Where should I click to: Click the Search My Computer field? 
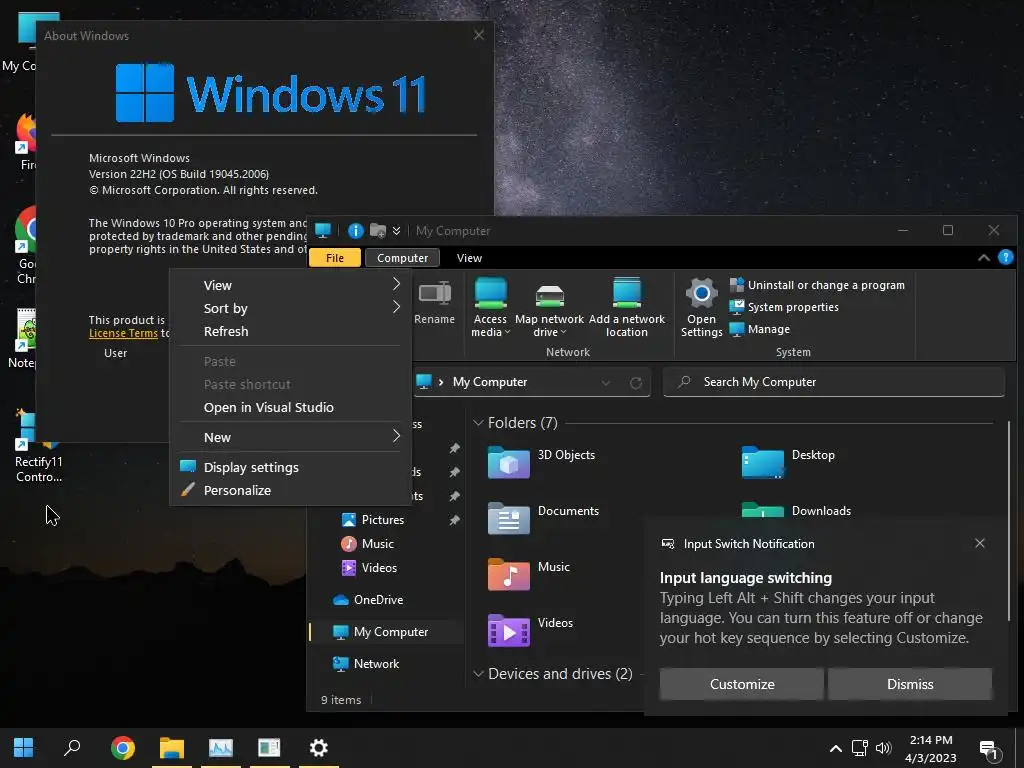[x=833, y=382]
